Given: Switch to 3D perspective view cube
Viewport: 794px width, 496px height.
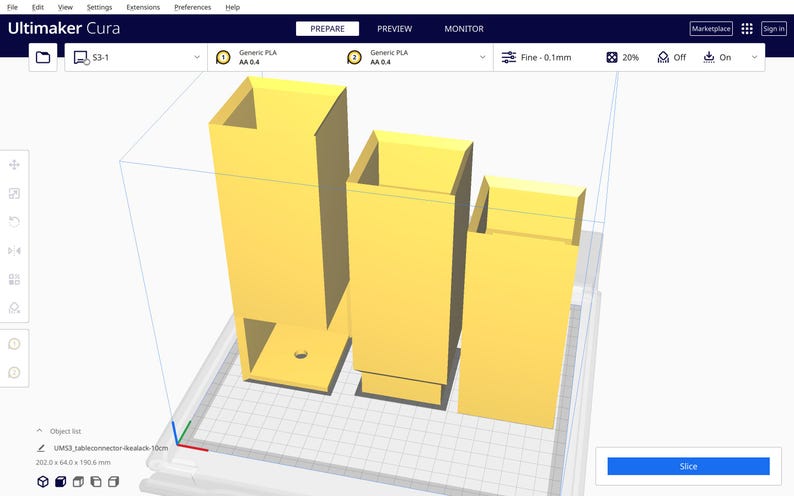Looking at the screenshot, I should click(43, 481).
